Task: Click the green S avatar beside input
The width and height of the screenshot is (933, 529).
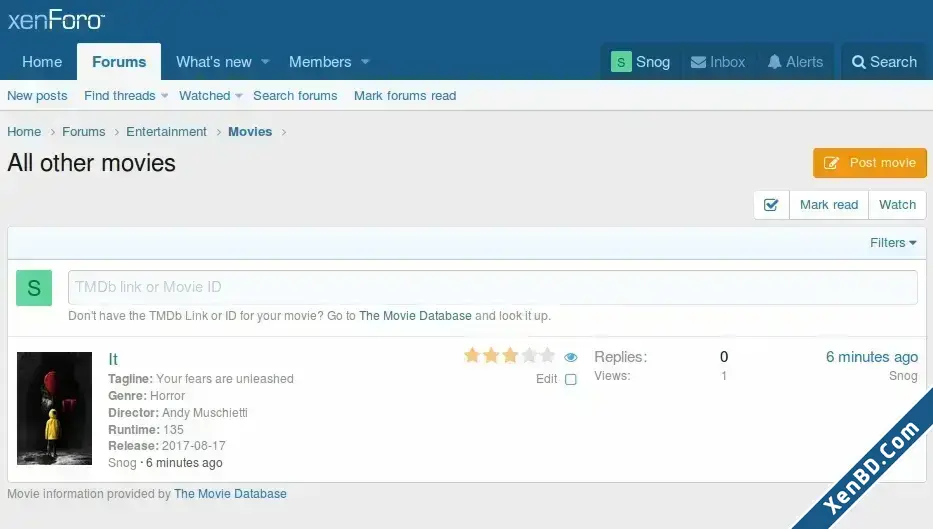Action: [x=34, y=288]
